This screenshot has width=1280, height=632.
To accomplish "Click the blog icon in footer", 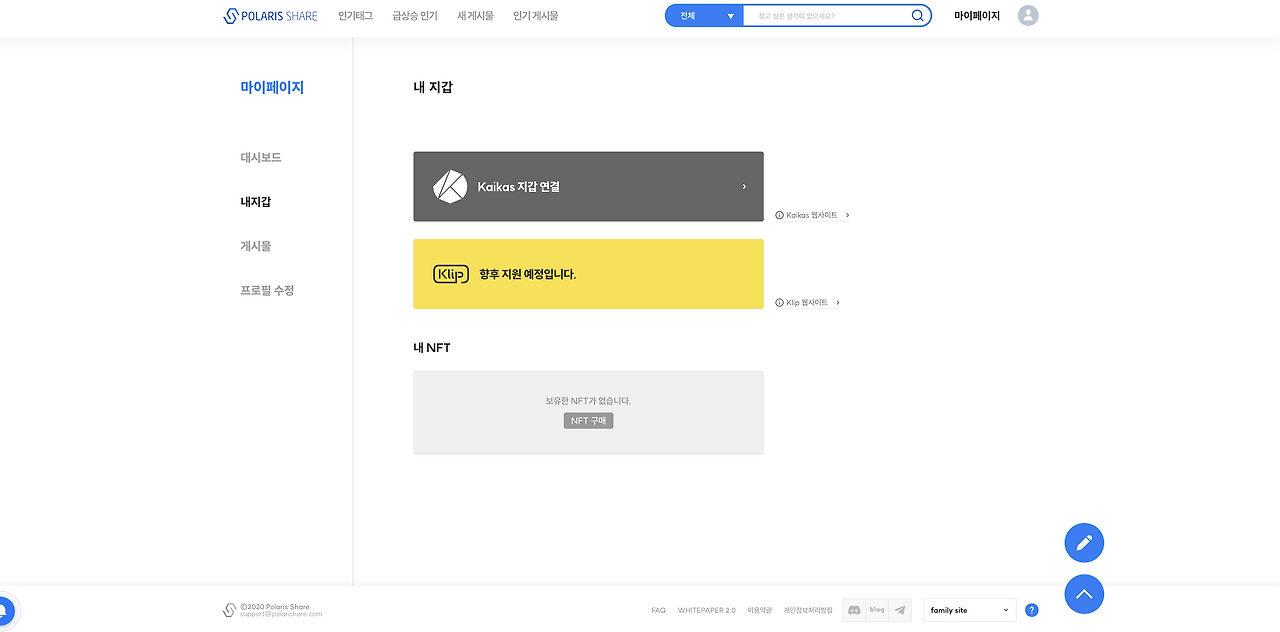I will [x=877, y=610].
